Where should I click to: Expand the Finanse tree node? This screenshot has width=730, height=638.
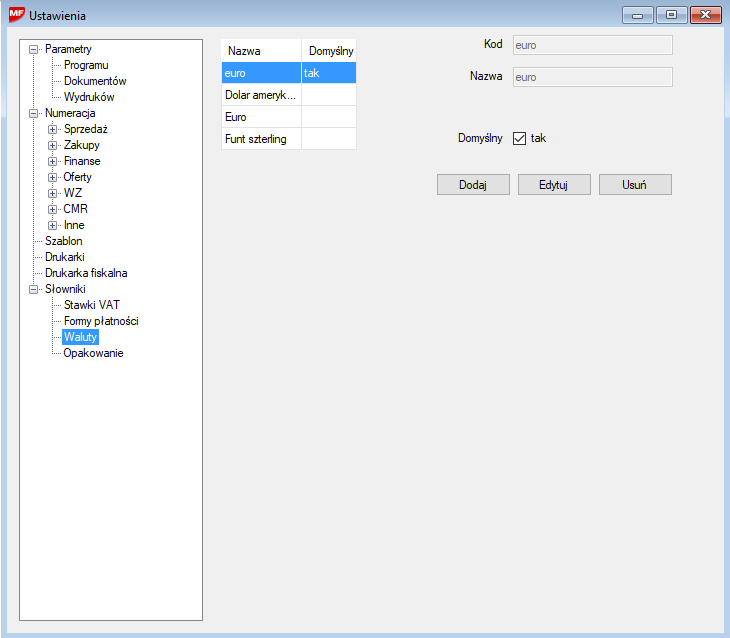[x=54, y=161]
